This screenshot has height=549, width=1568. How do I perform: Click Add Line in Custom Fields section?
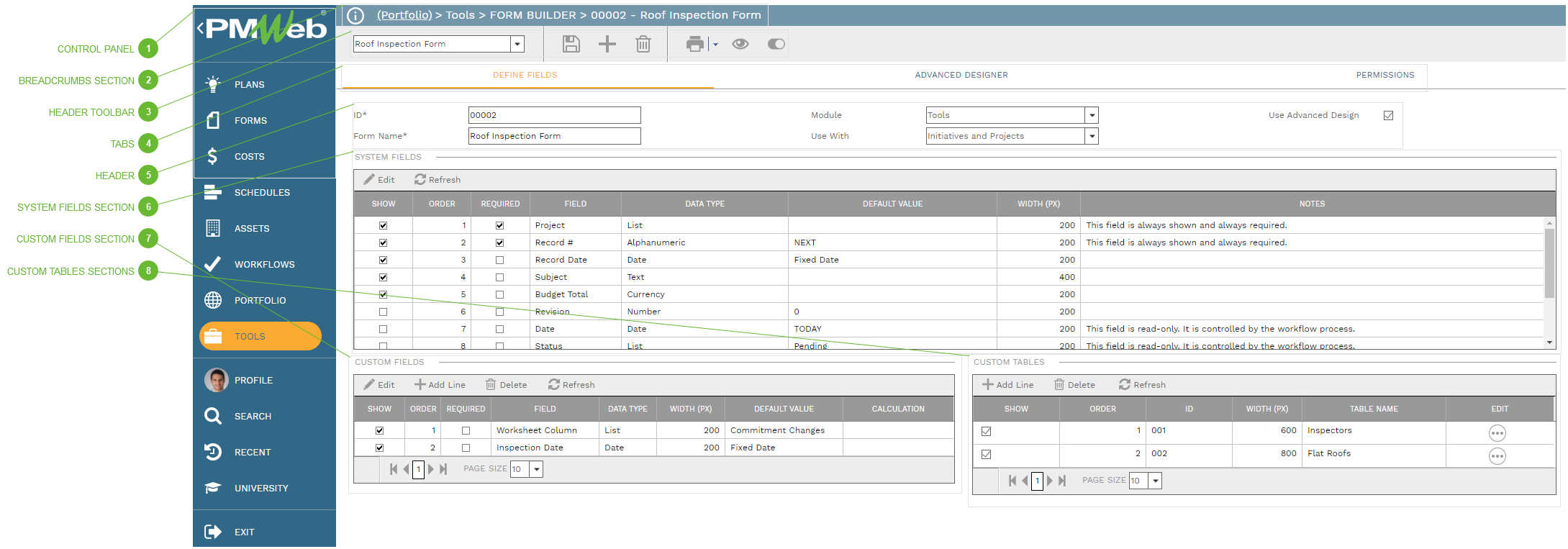click(440, 385)
